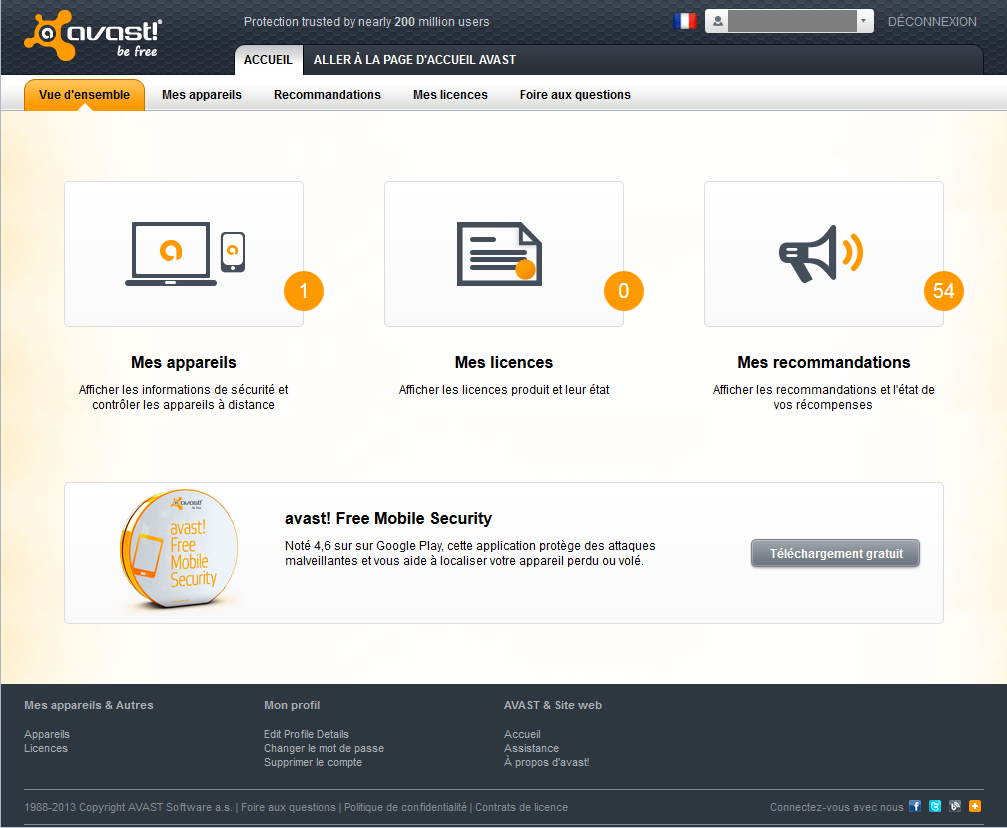This screenshot has width=1007, height=828.
Task: Click the Twitter social icon
Action: 935,806
